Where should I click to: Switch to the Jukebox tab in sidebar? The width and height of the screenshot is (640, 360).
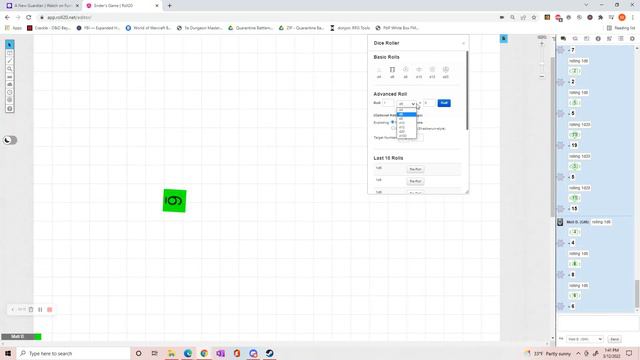click(x=609, y=38)
